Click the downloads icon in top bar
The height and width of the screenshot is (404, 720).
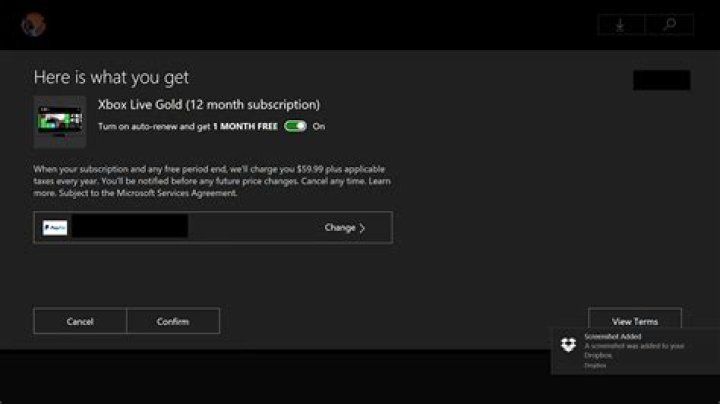pos(621,25)
